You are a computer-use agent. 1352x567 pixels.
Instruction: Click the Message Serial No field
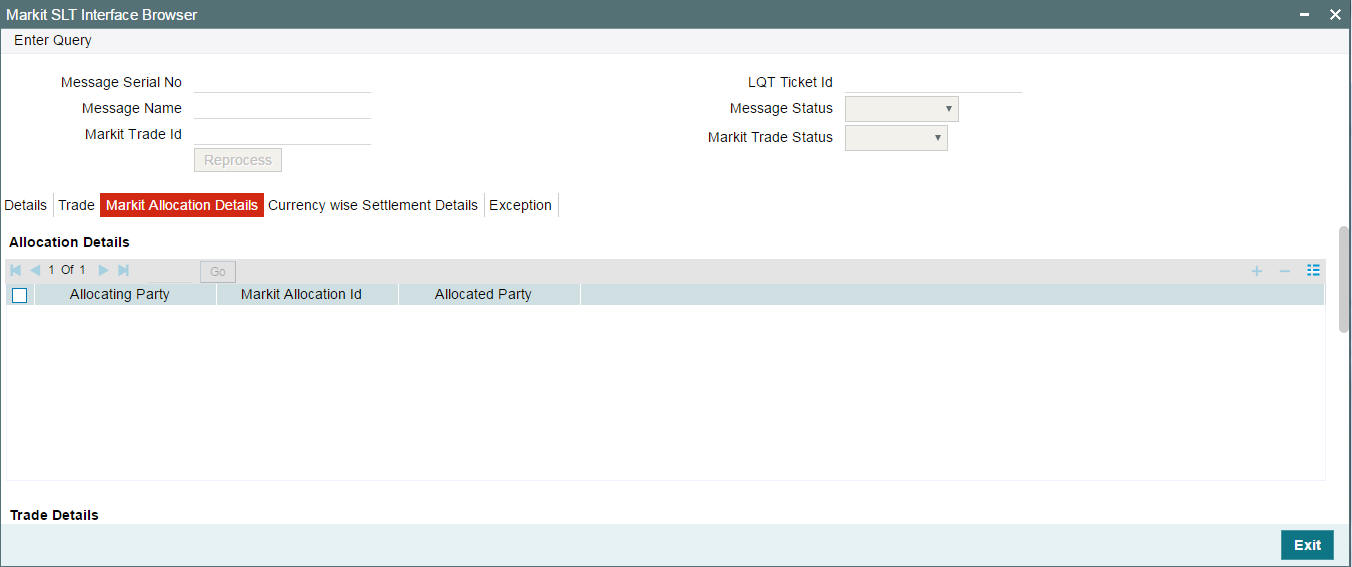282,82
